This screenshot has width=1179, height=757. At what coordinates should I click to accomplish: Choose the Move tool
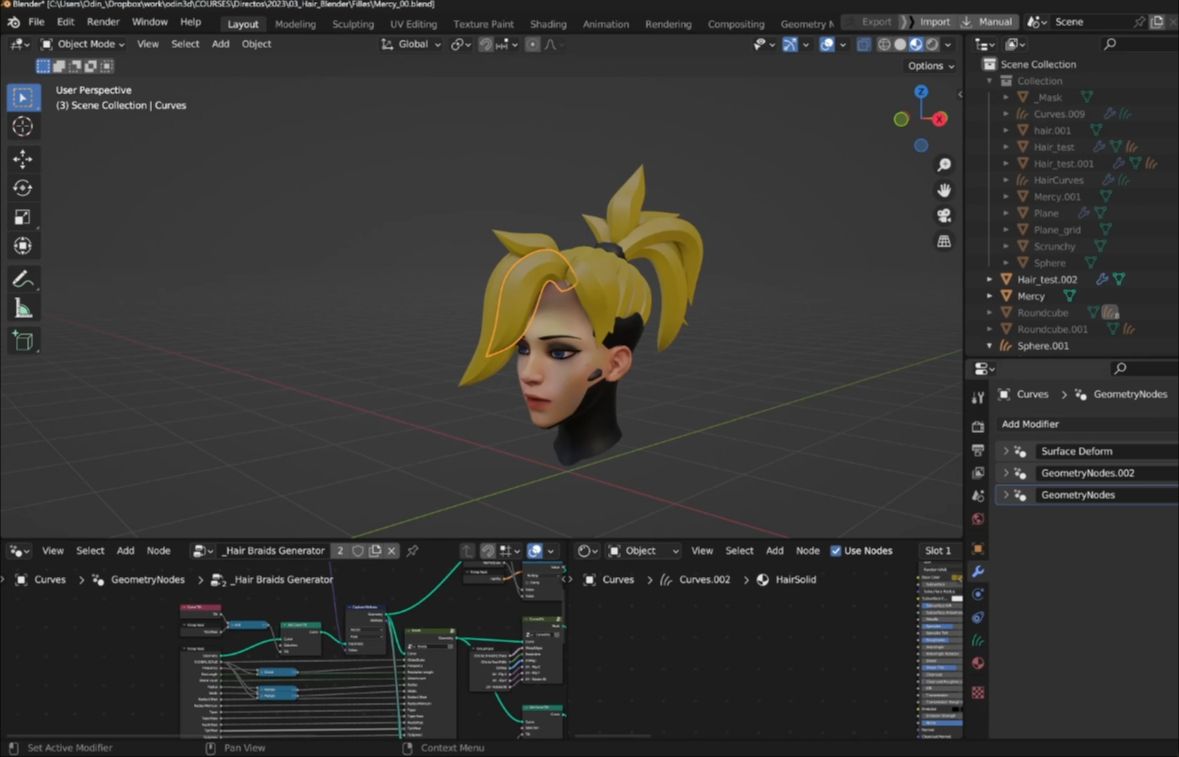[x=23, y=159]
